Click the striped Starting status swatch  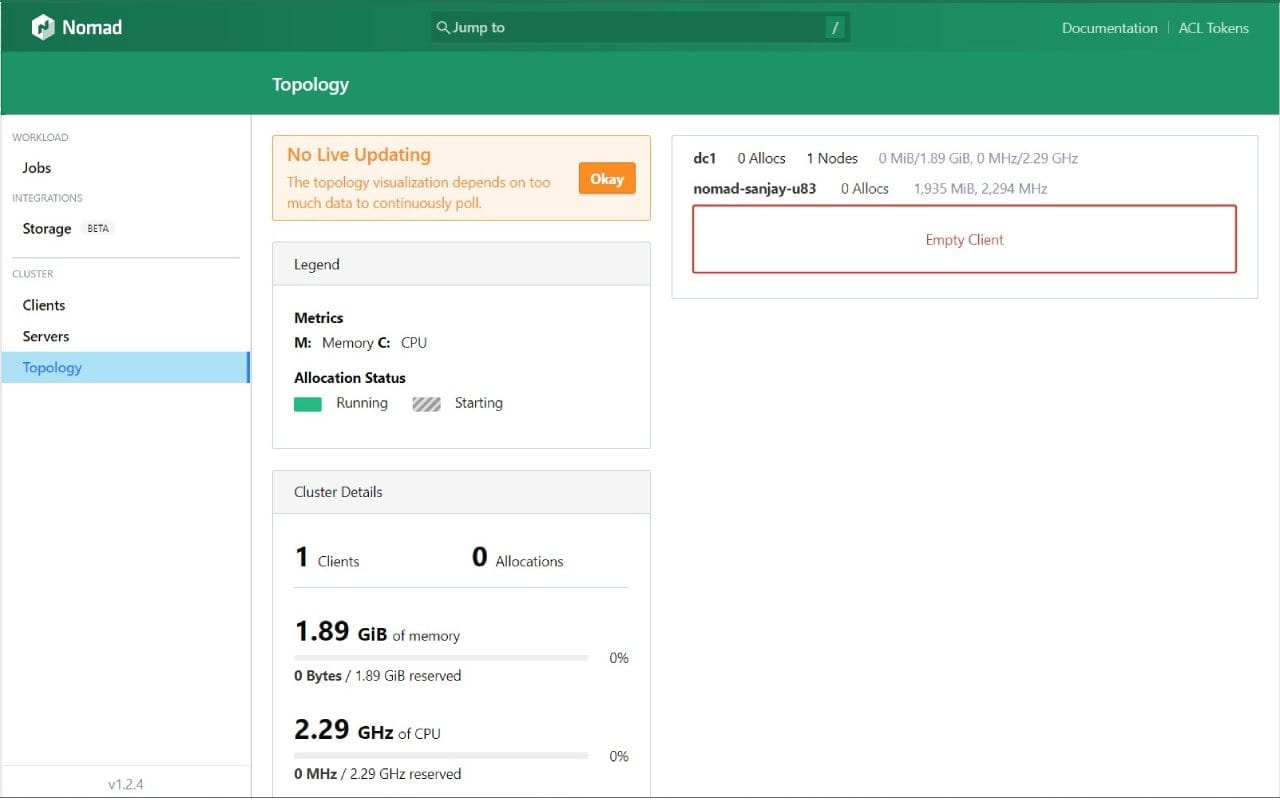click(x=426, y=403)
